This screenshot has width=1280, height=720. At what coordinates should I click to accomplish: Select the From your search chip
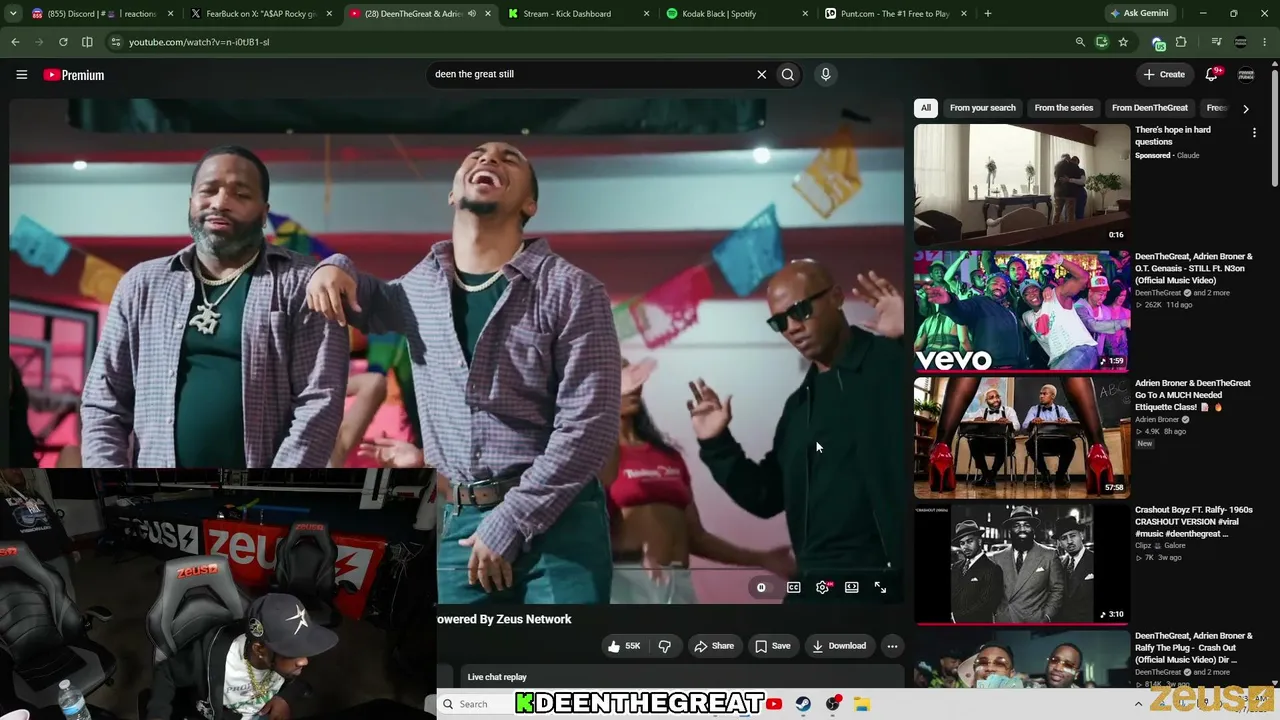coord(982,108)
